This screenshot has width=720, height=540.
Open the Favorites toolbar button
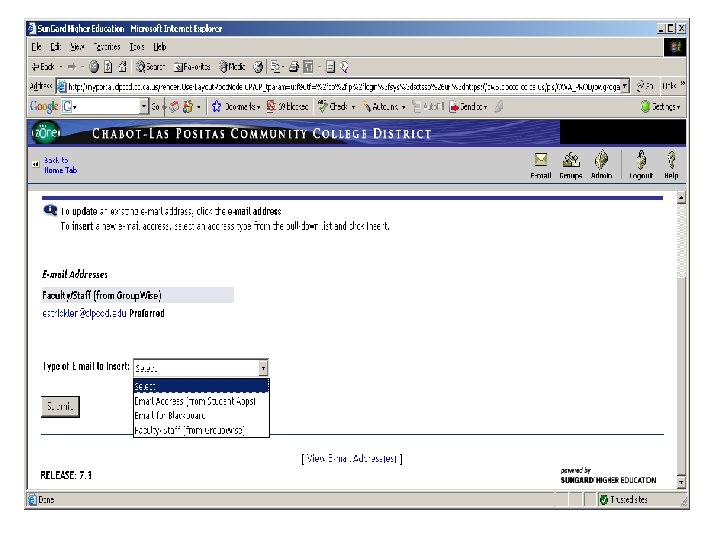point(192,67)
